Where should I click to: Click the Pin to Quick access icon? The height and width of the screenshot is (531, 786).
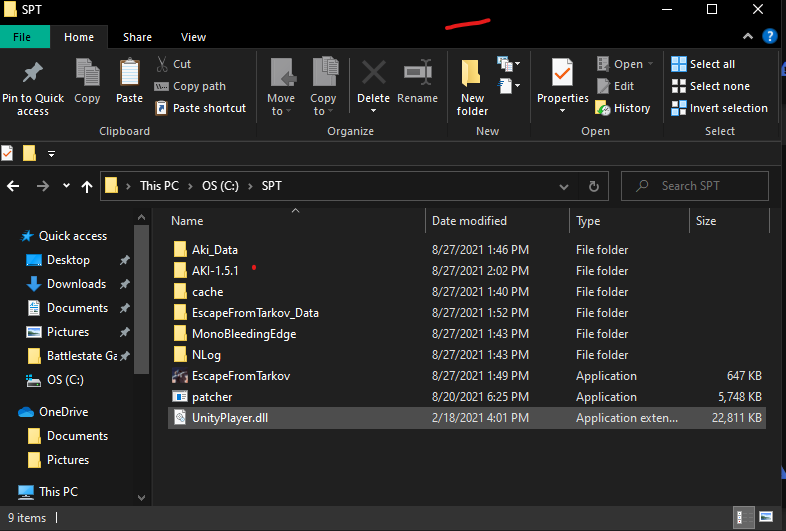[x=33, y=73]
